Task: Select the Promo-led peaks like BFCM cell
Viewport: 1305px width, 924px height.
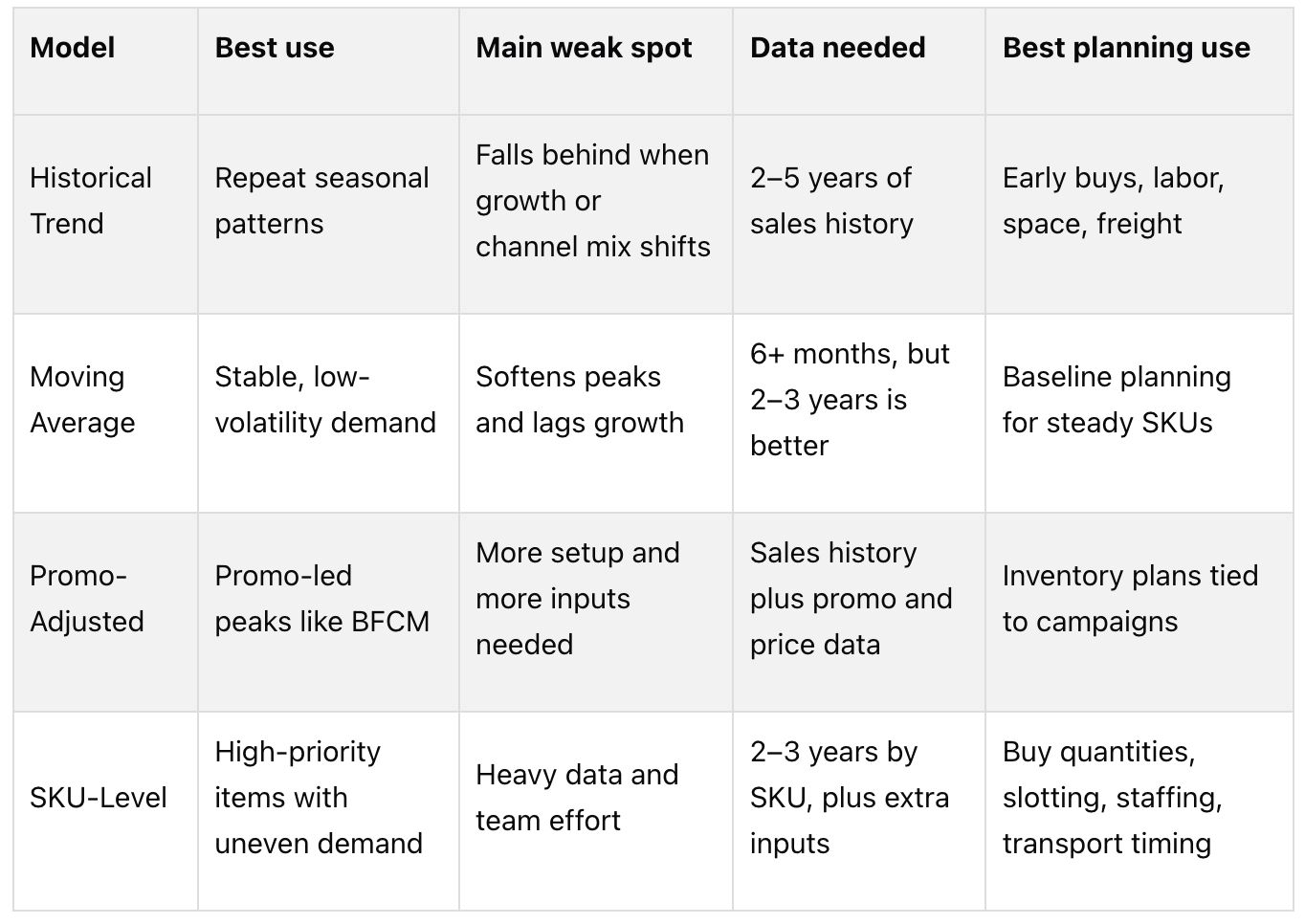Action: click(328, 612)
